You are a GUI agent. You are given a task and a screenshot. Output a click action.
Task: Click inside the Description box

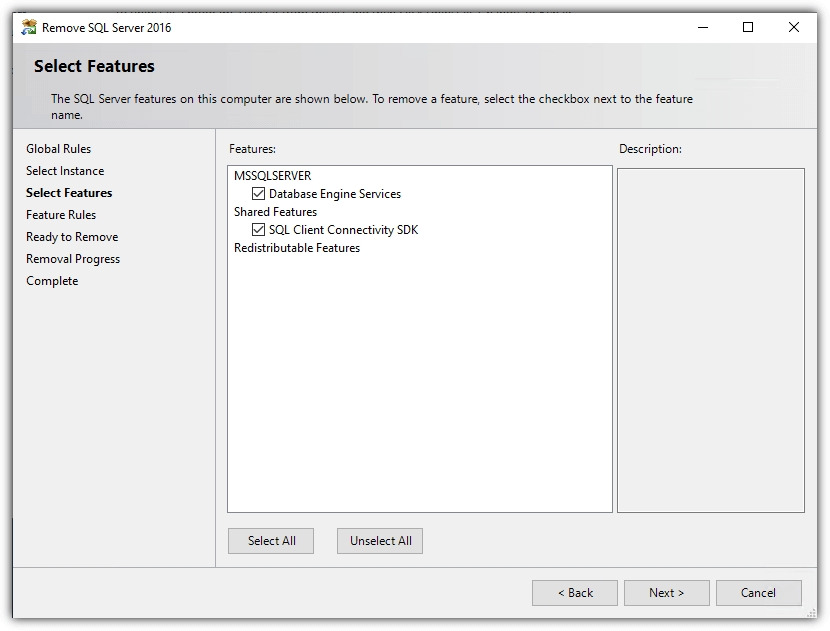click(711, 340)
